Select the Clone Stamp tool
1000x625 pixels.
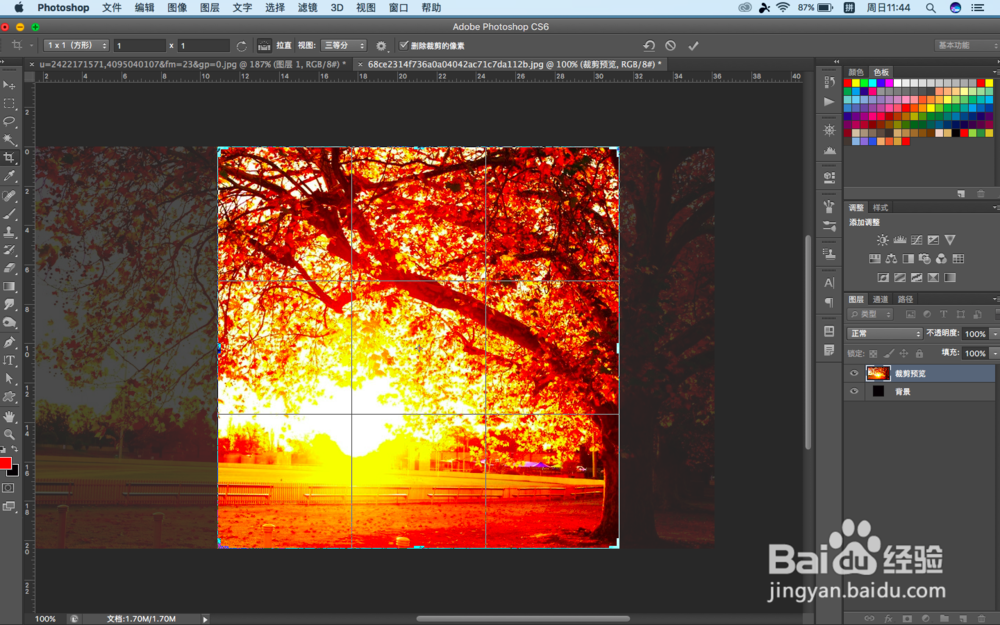(9, 232)
